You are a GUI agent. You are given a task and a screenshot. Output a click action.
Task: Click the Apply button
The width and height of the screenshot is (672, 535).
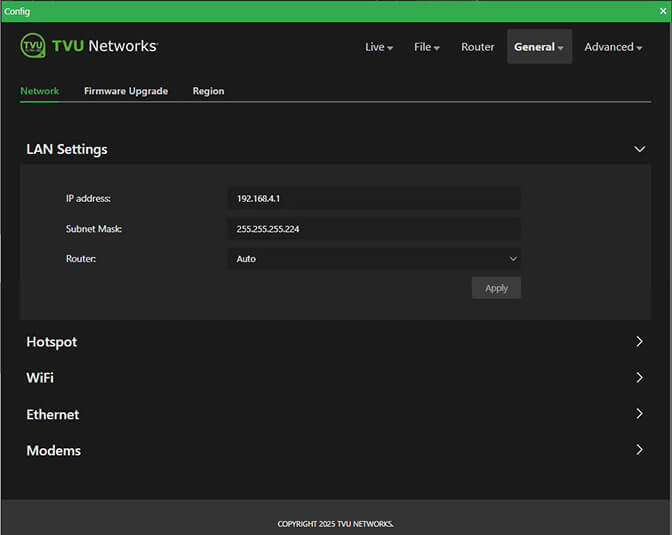[x=496, y=288]
